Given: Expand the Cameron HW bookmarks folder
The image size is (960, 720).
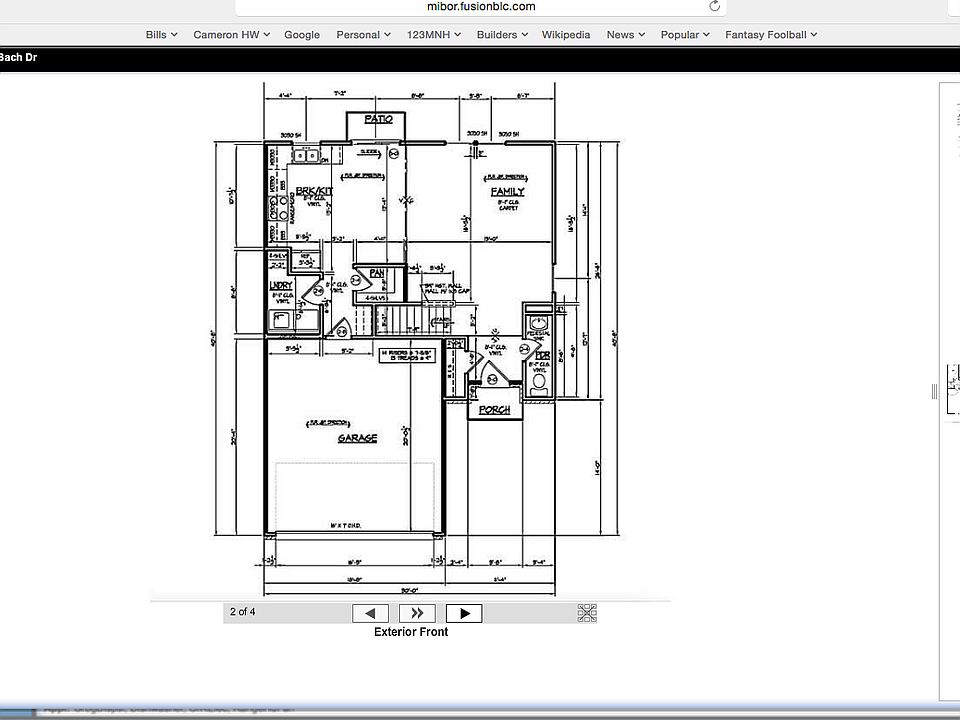Looking at the screenshot, I should [231, 35].
